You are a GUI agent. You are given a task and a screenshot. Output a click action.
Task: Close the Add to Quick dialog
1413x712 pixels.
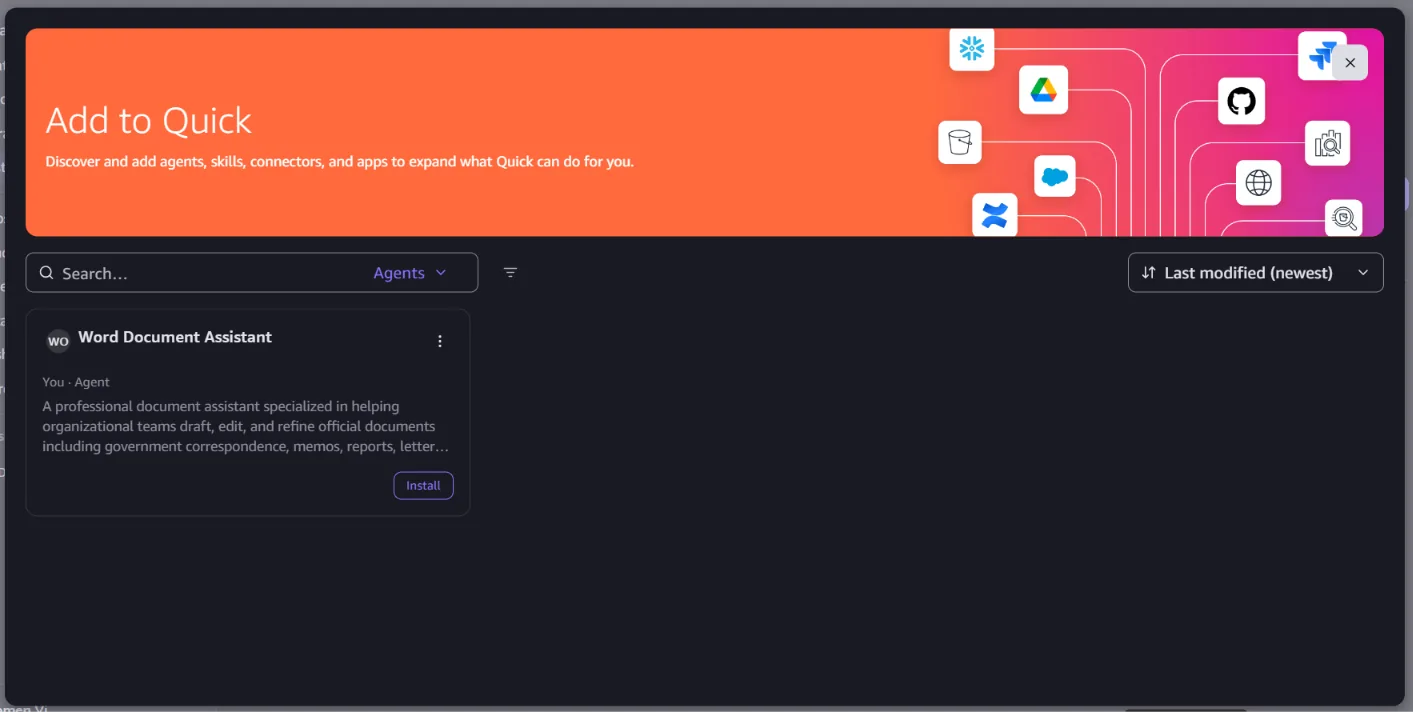coord(1350,63)
